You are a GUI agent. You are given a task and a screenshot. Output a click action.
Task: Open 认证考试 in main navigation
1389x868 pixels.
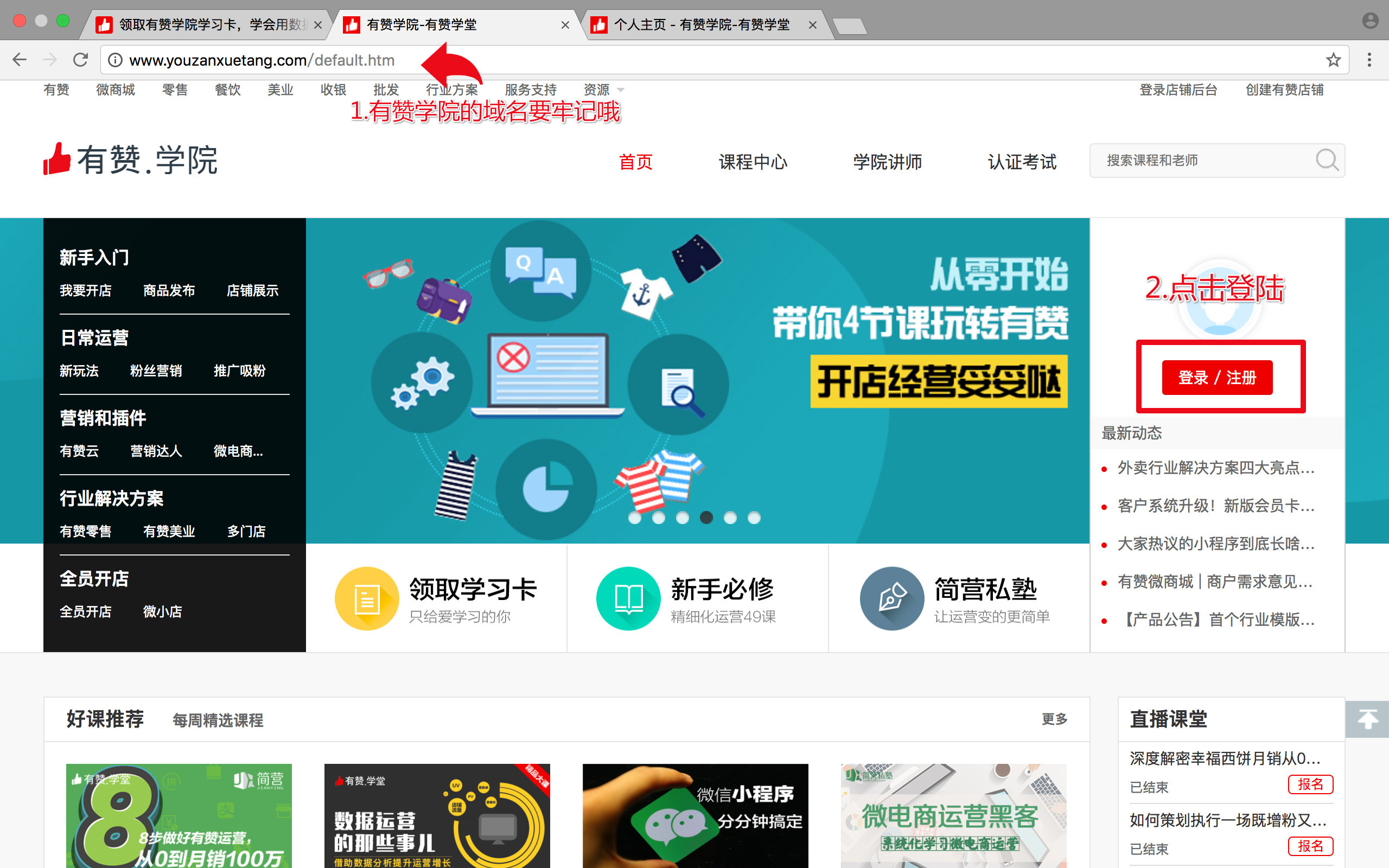click(1022, 162)
